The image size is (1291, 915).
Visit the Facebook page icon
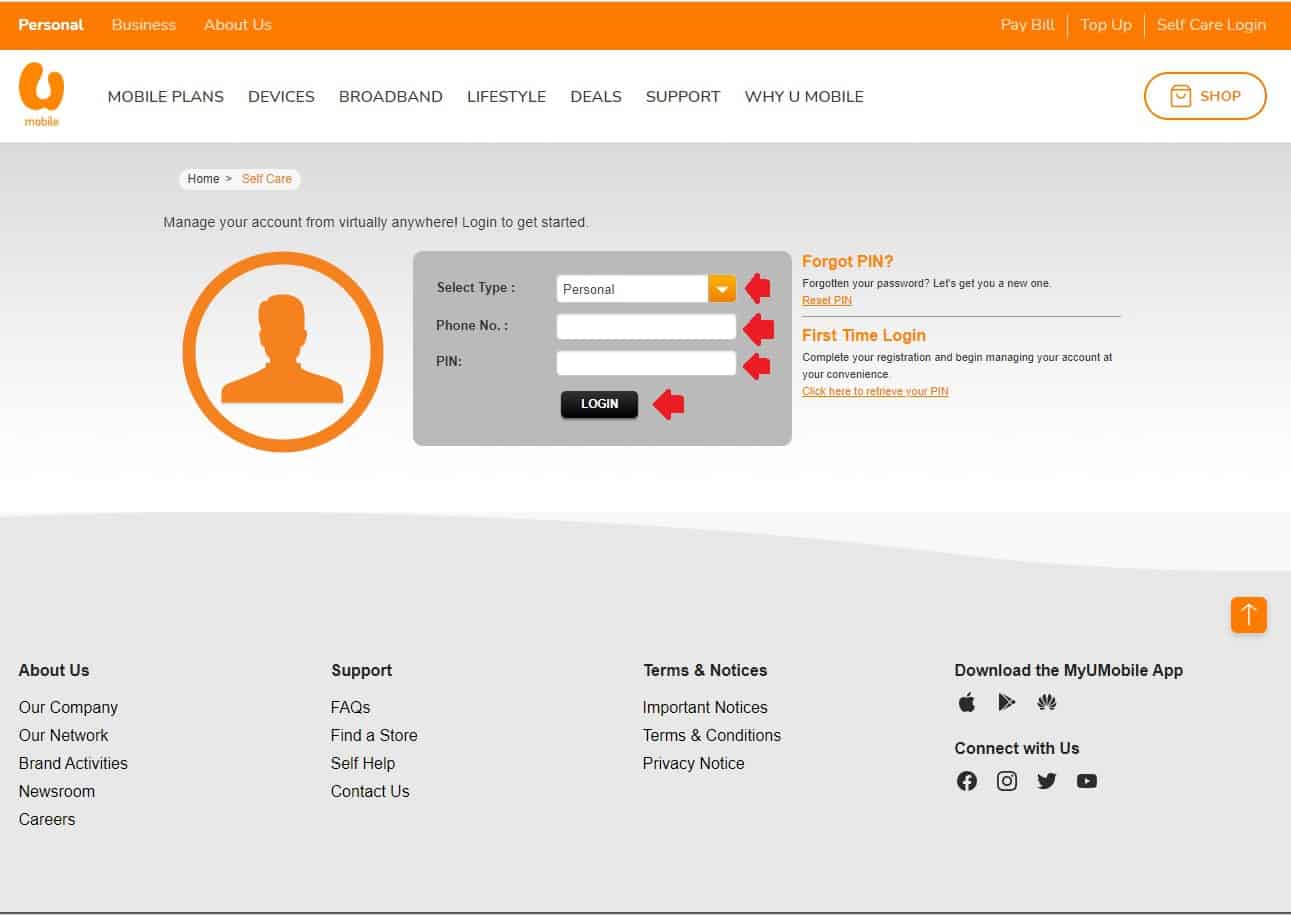click(967, 781)
